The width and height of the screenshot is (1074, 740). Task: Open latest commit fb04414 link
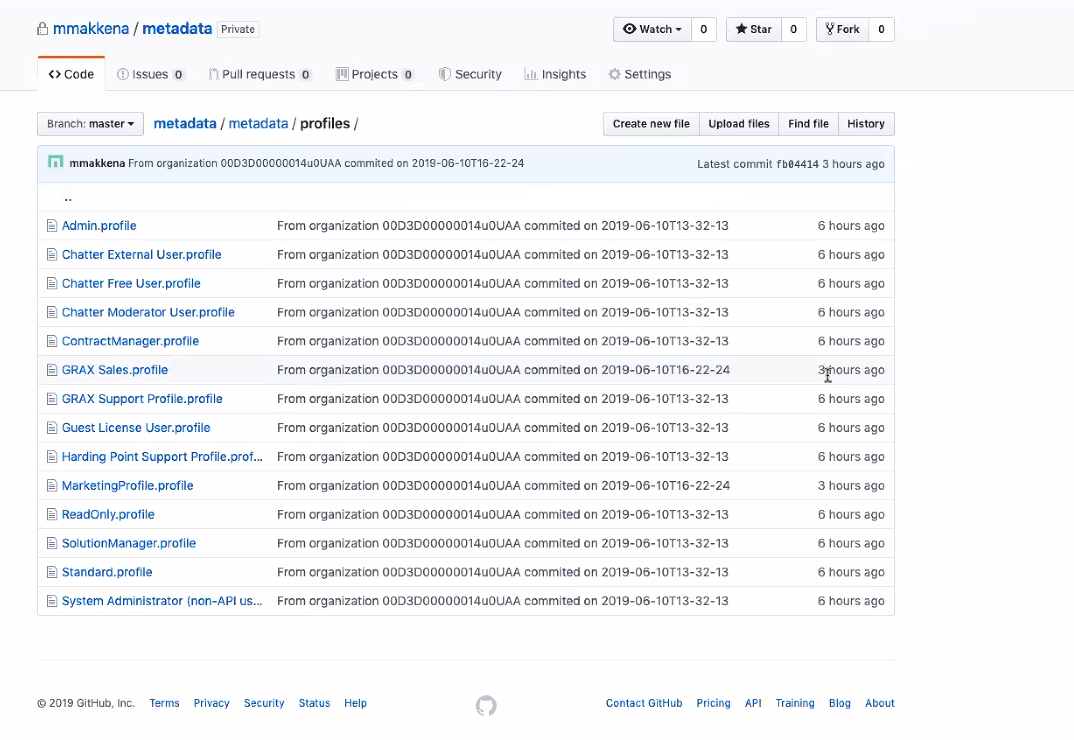pyautogui.click(x=797, y=164)
